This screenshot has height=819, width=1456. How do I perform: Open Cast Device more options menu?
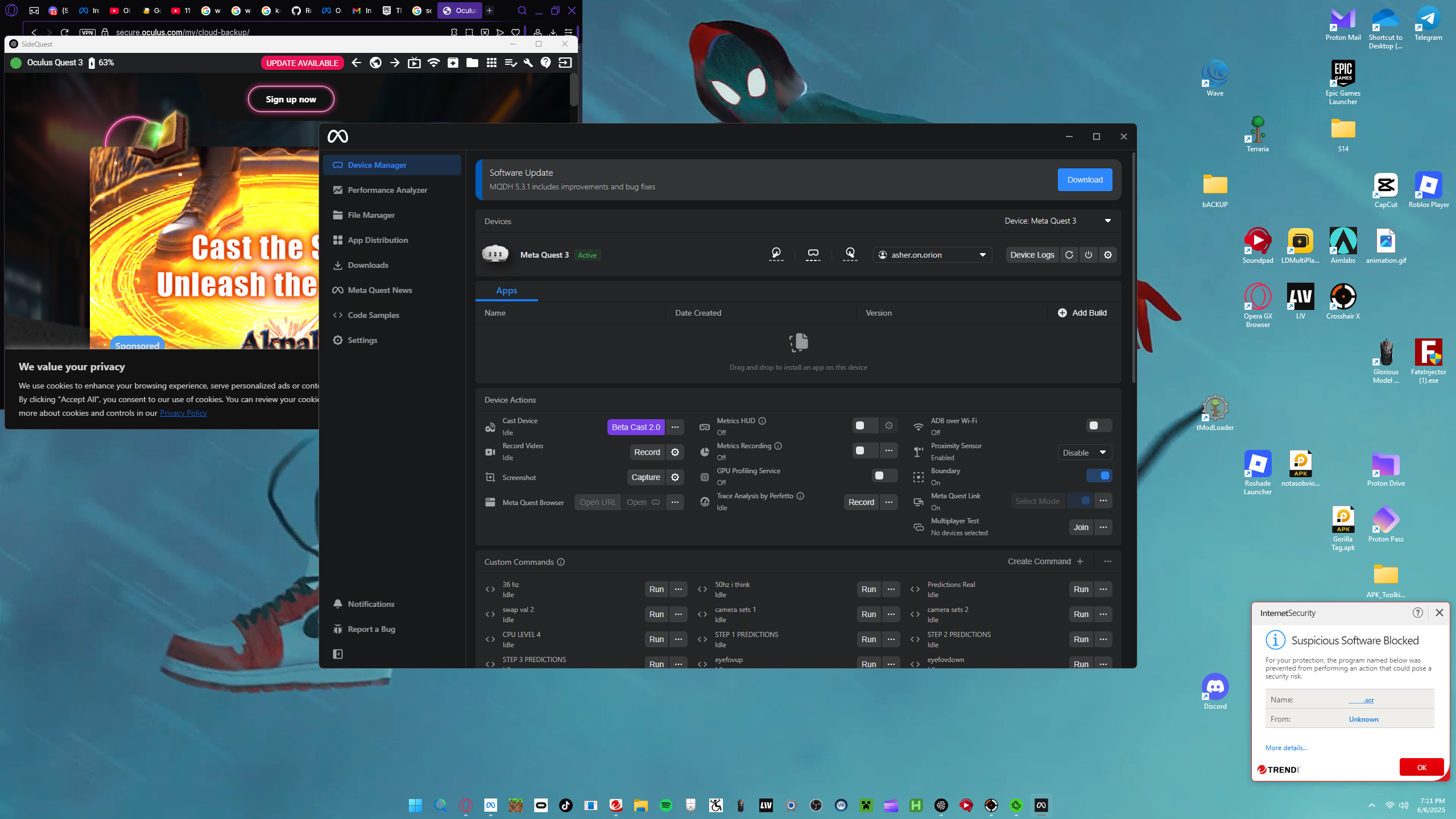675,427
